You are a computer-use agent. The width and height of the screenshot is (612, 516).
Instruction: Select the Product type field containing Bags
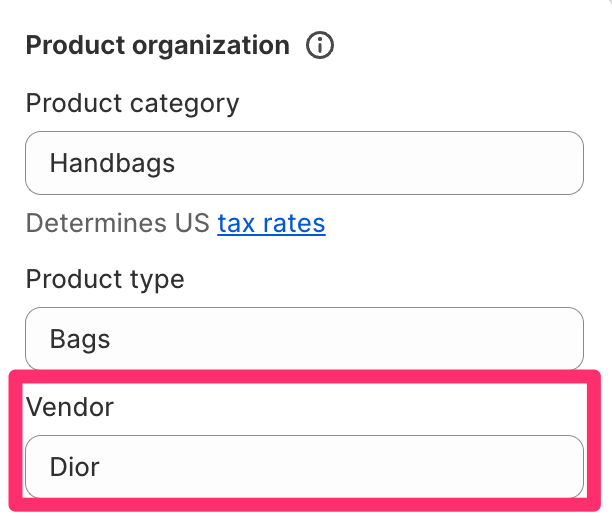[x=304, y=338]
